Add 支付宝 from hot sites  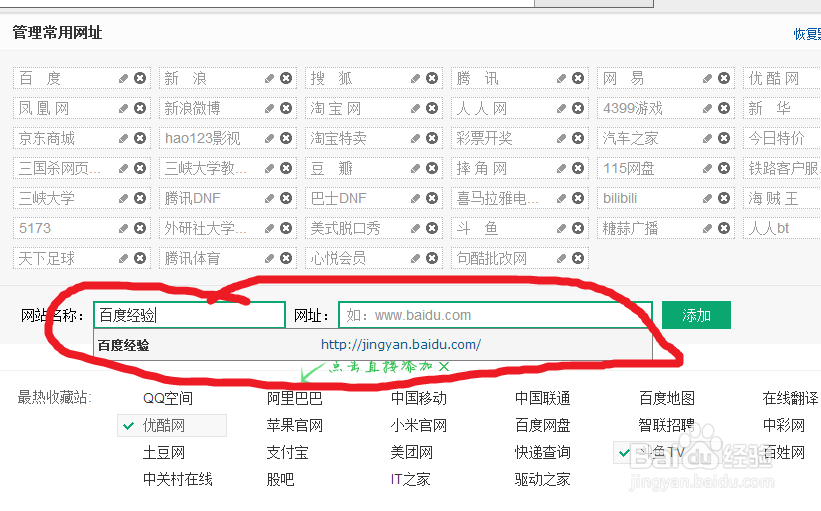point(287,452)
